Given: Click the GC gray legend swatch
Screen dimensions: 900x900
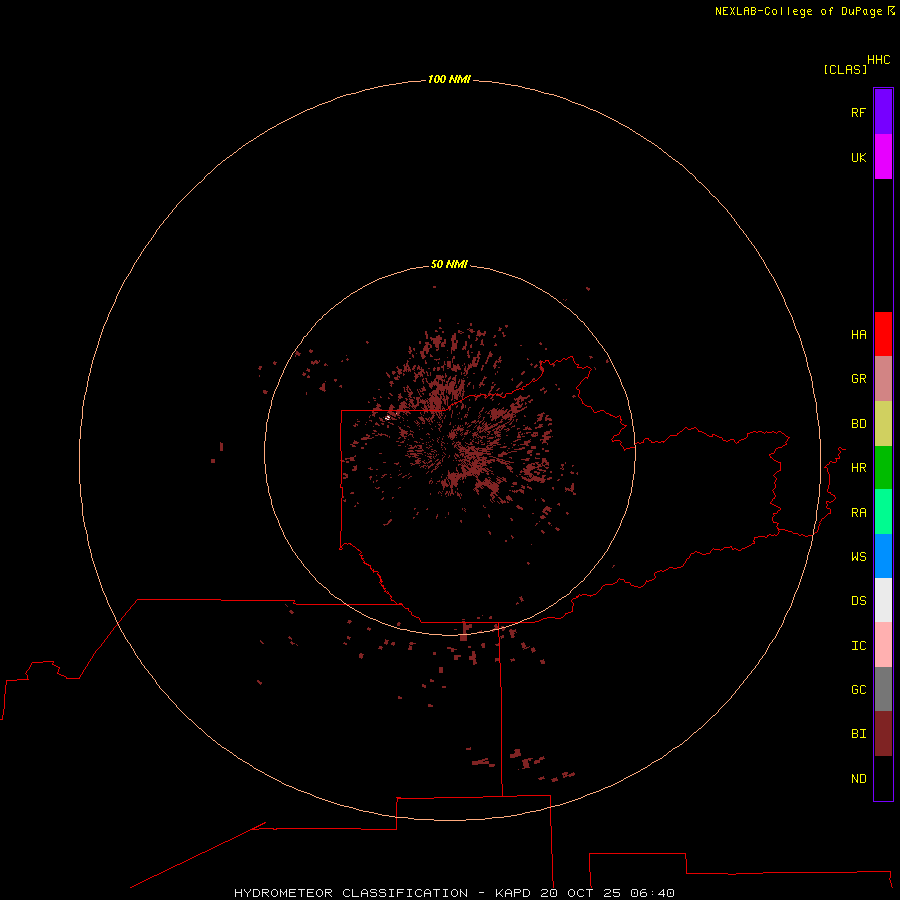Looking at the screenshot, I should (x=883, y=689).
